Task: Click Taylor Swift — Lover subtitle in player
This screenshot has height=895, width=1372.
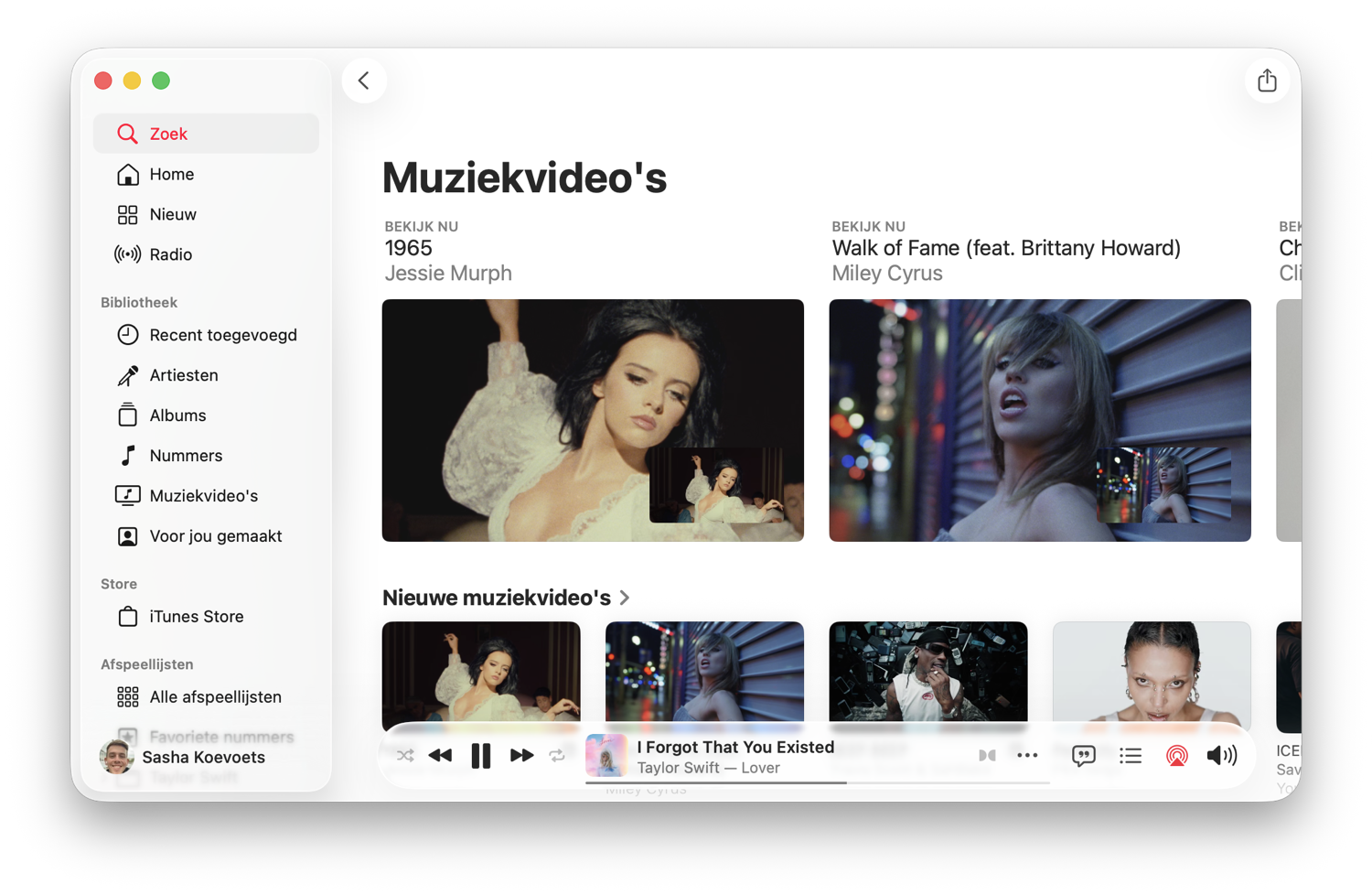Action: [x=709, y=768]
